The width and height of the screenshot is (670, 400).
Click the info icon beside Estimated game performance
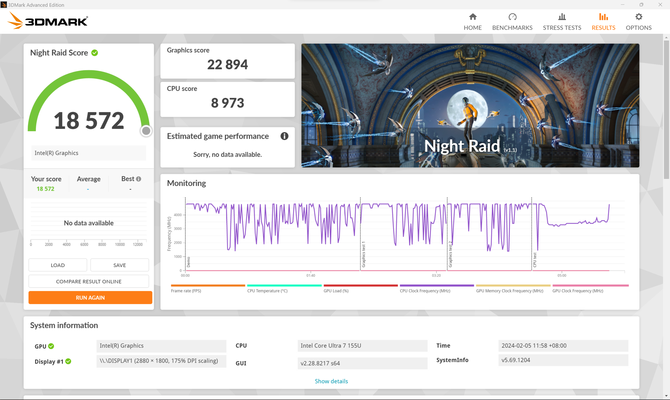(284, 136)
